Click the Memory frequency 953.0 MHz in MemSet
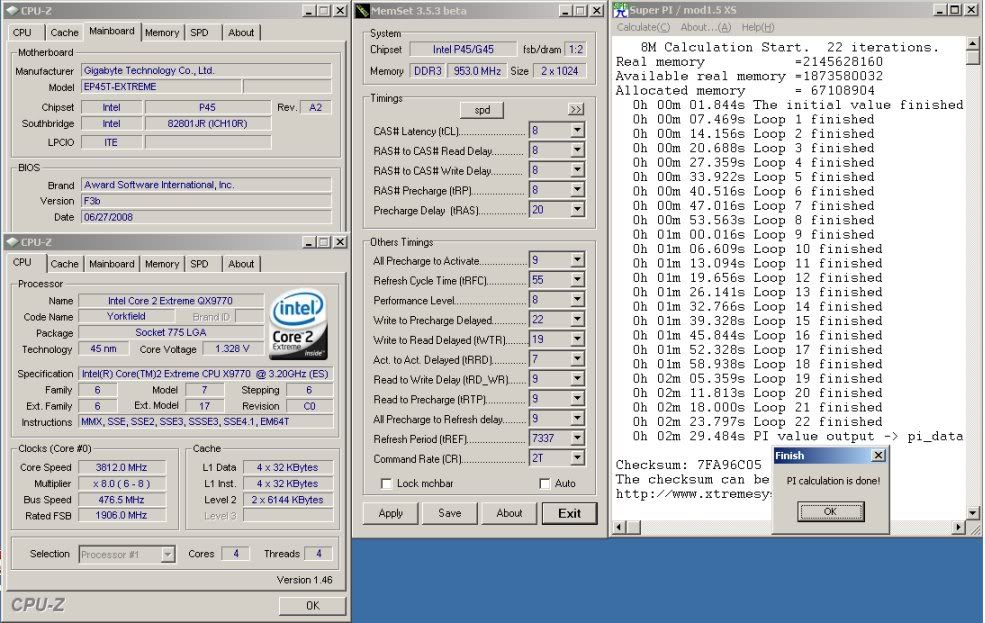Viewport: 985px width, 623px height. [x=477, y=72]
